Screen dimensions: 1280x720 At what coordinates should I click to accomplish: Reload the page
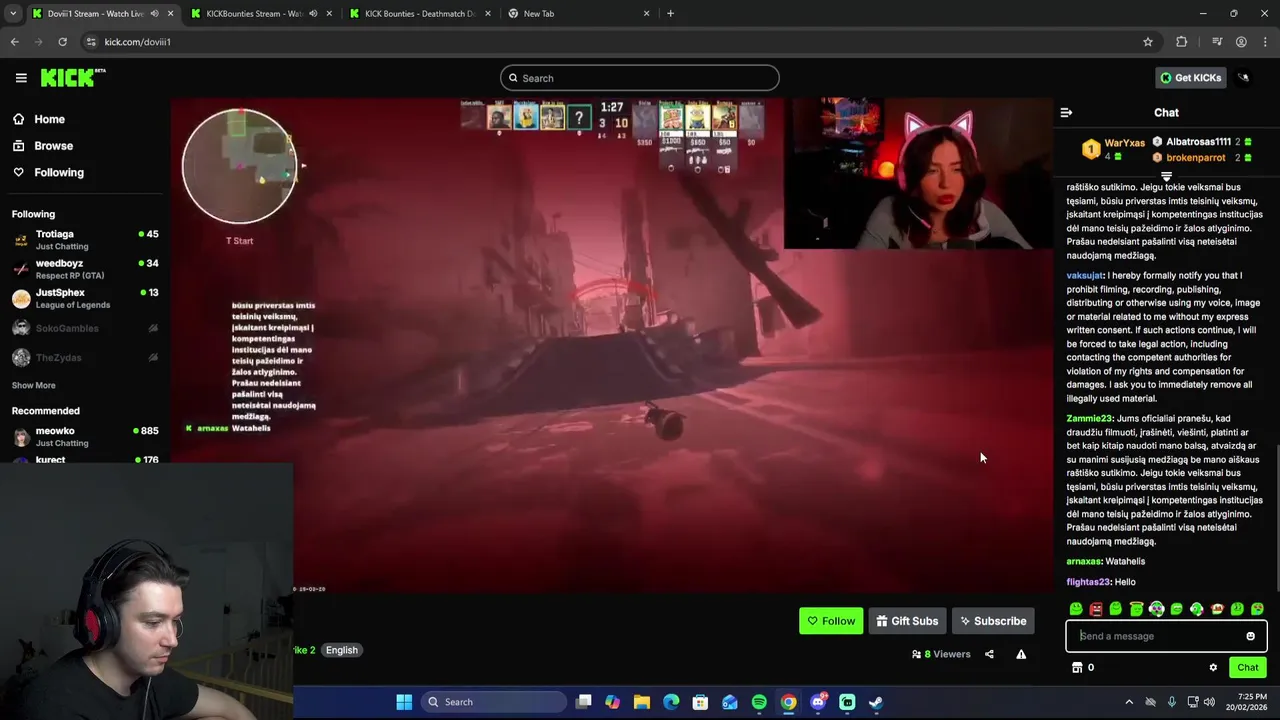(62, 42)
